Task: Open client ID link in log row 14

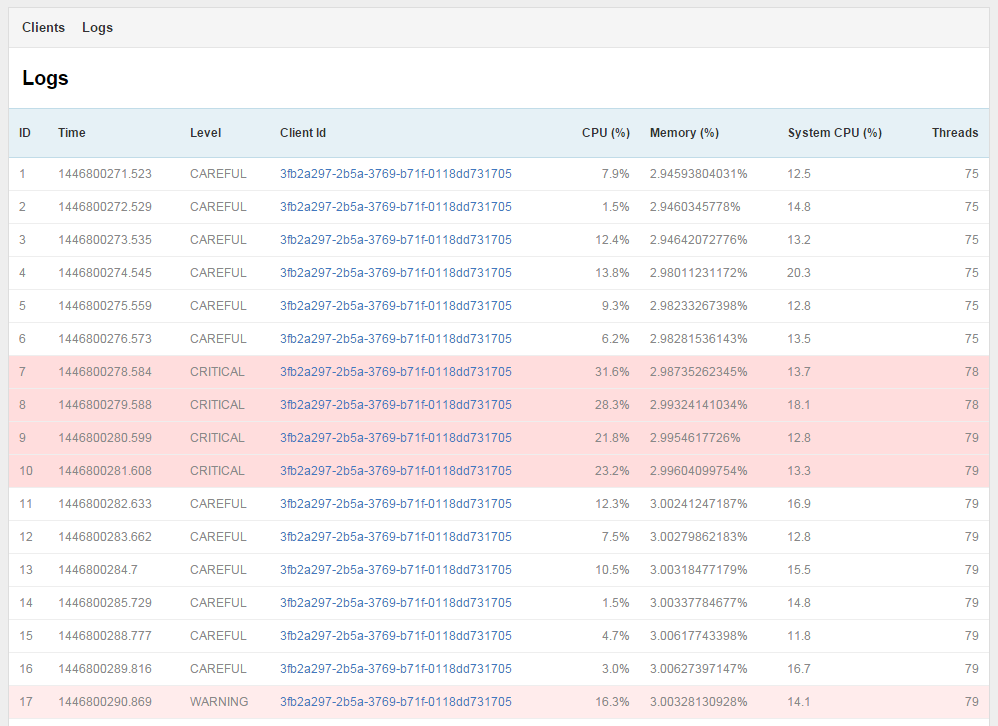Action: (x=396, y=603)
